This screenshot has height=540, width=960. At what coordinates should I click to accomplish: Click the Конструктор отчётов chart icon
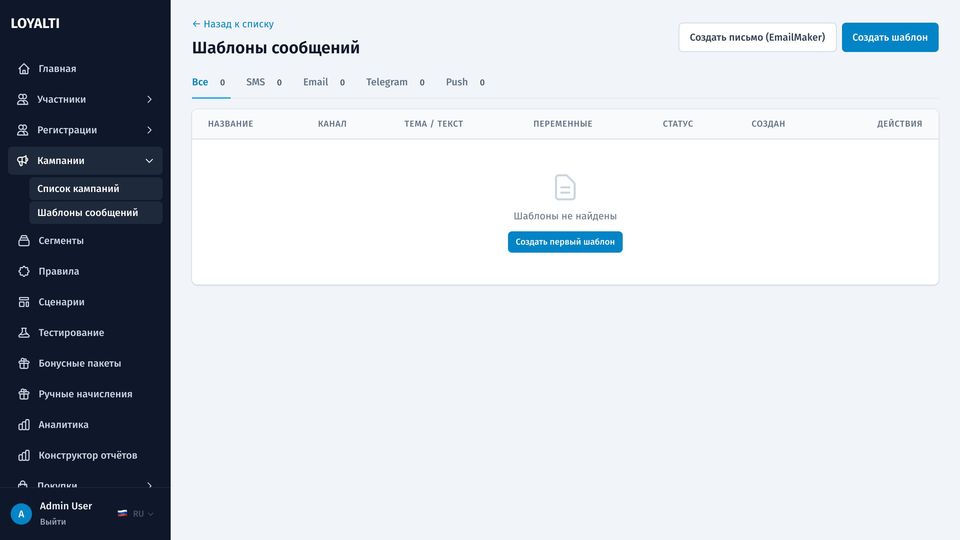pos(24,455)
